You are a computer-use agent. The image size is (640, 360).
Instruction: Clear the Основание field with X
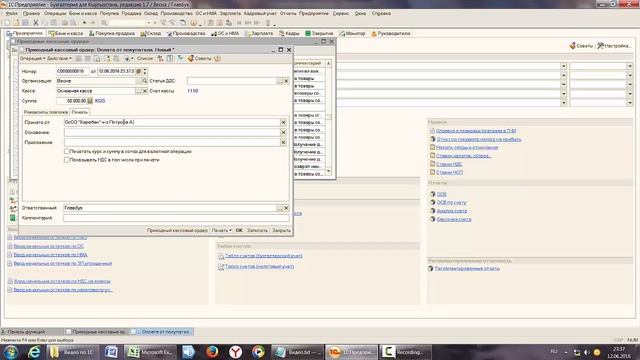tap(283, 132)
